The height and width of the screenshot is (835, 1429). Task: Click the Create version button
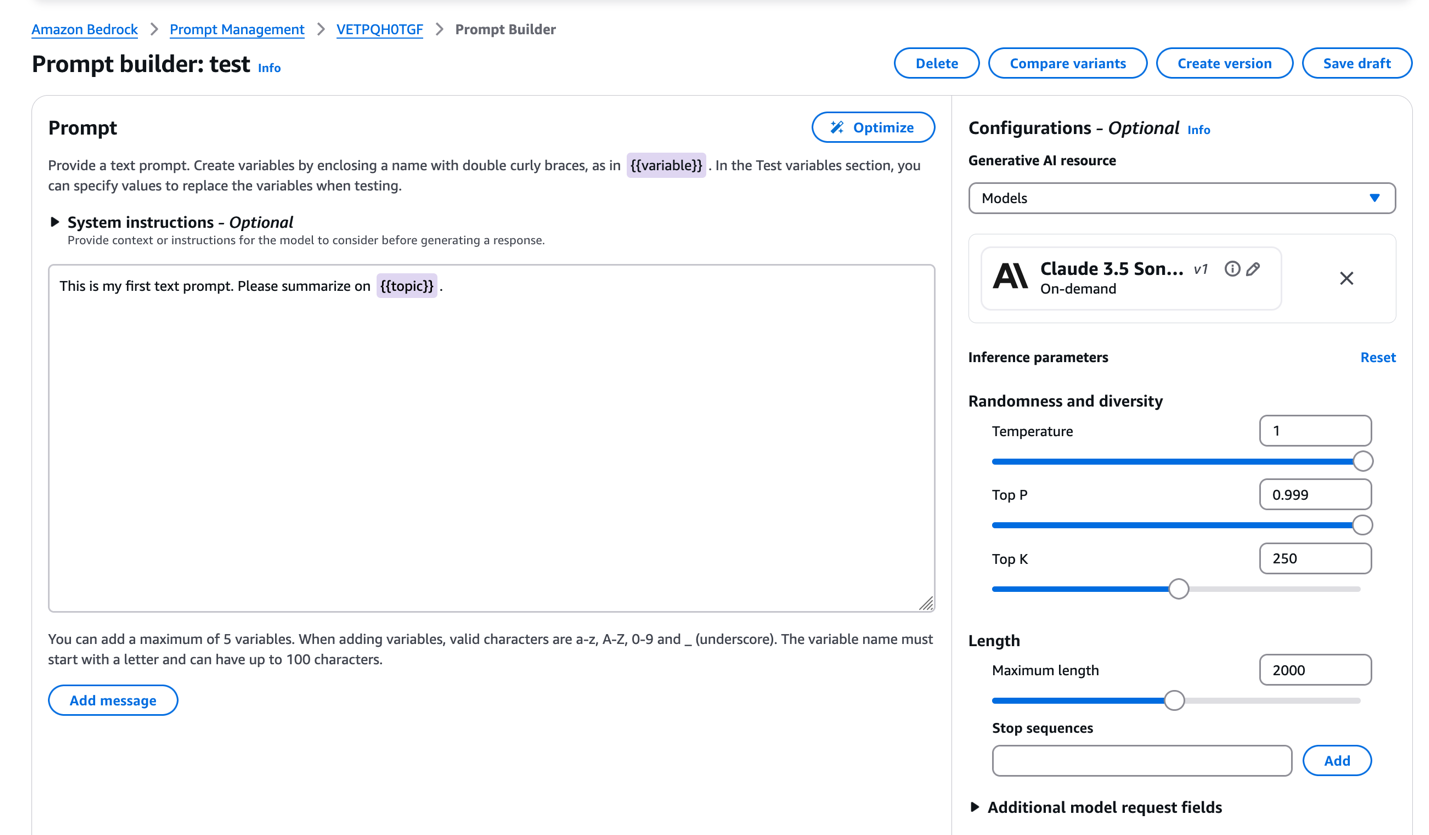pos(1224,63)
